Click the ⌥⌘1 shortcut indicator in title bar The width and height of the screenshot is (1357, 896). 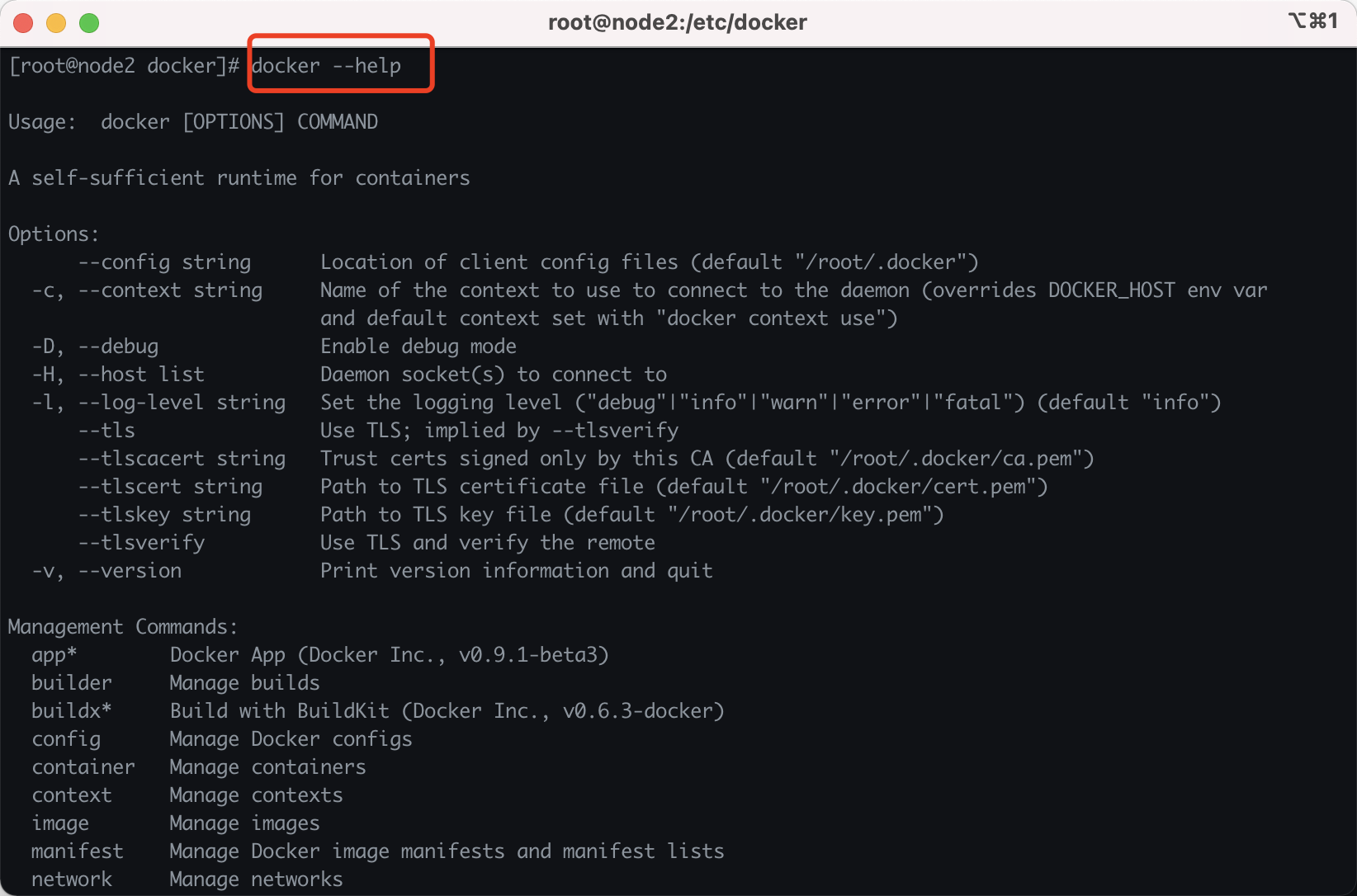[1312, 21]
